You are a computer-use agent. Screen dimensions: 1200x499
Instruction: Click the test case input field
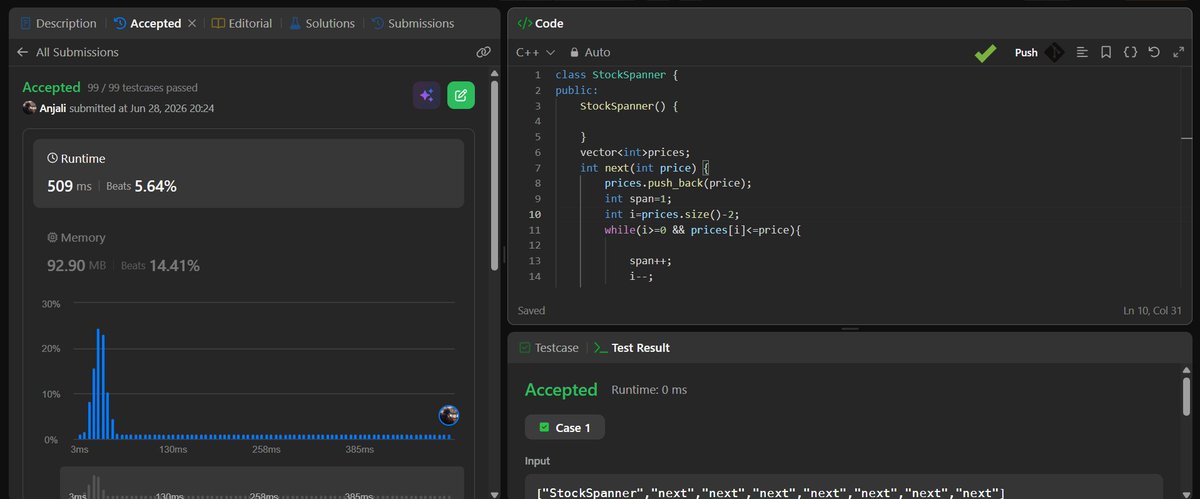(844, 487)
